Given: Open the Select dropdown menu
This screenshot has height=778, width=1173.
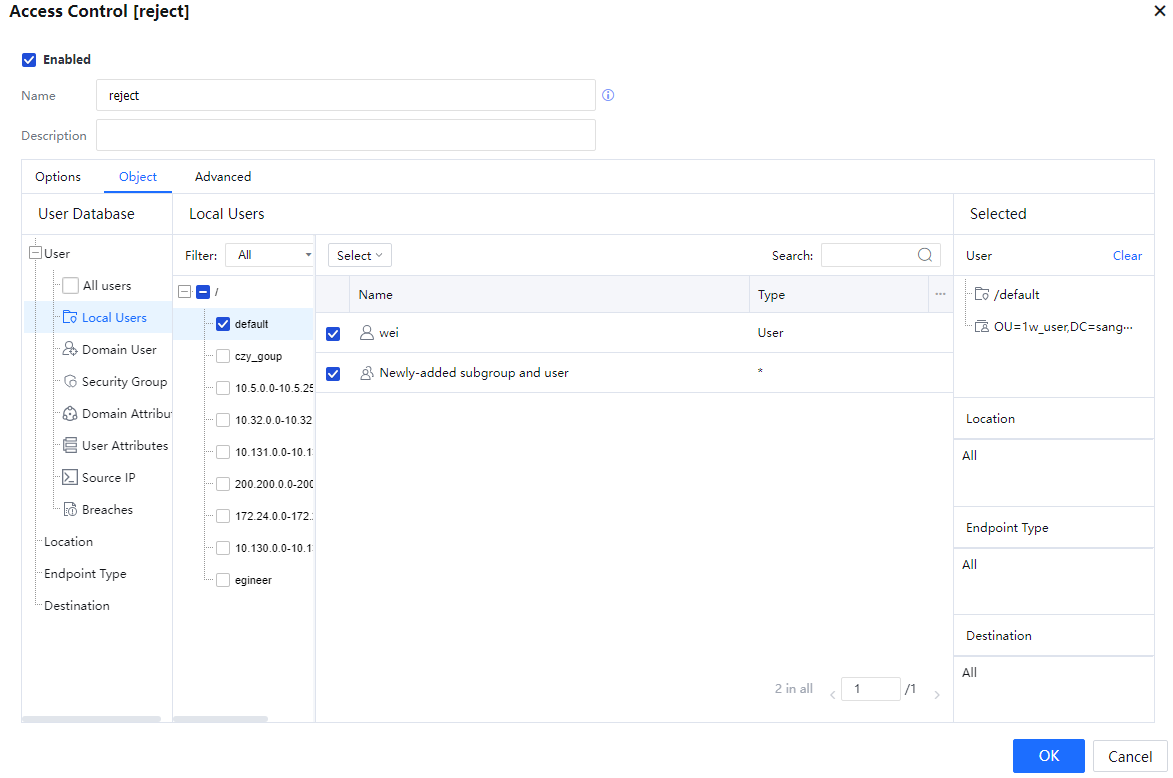Looking at the screenshot, I should [x=359, y=256].
